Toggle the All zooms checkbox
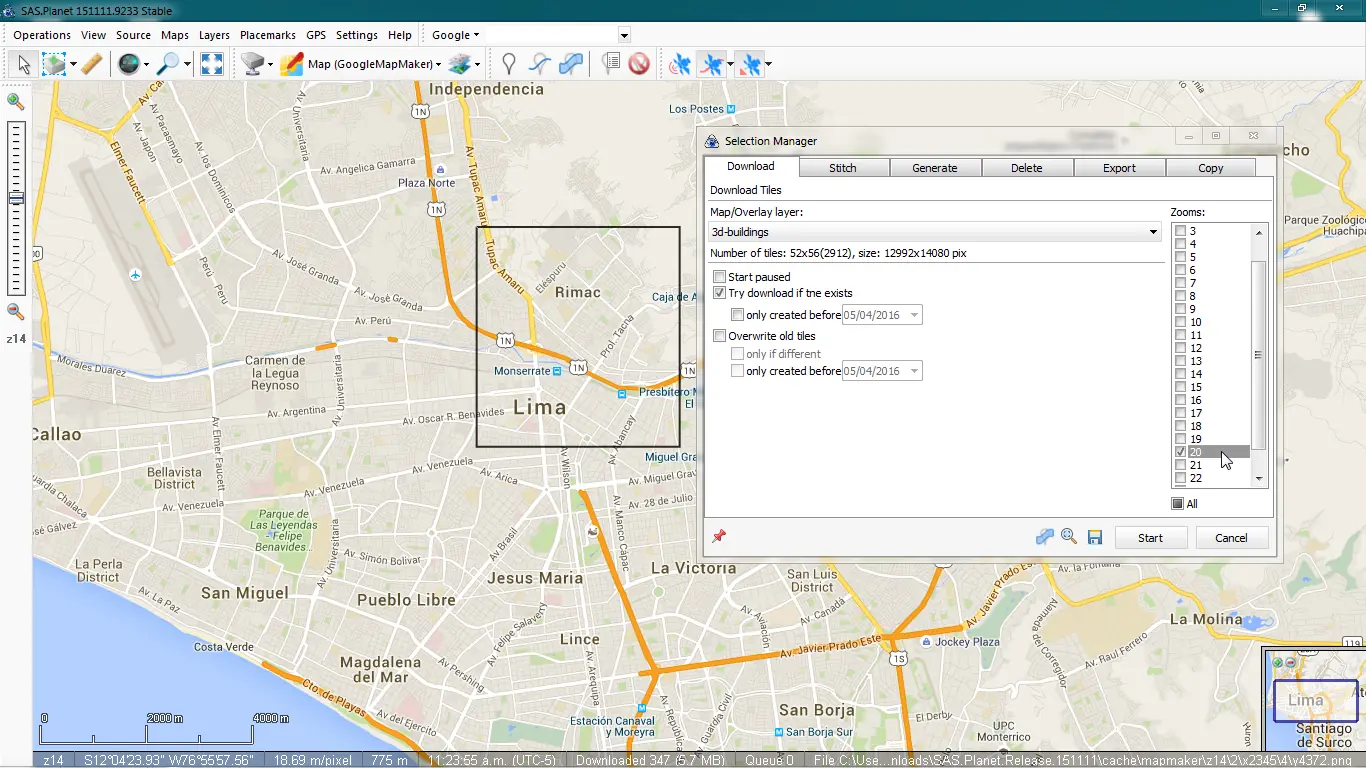Viewport: 1366px width, 768px height. click(1178, 504)
